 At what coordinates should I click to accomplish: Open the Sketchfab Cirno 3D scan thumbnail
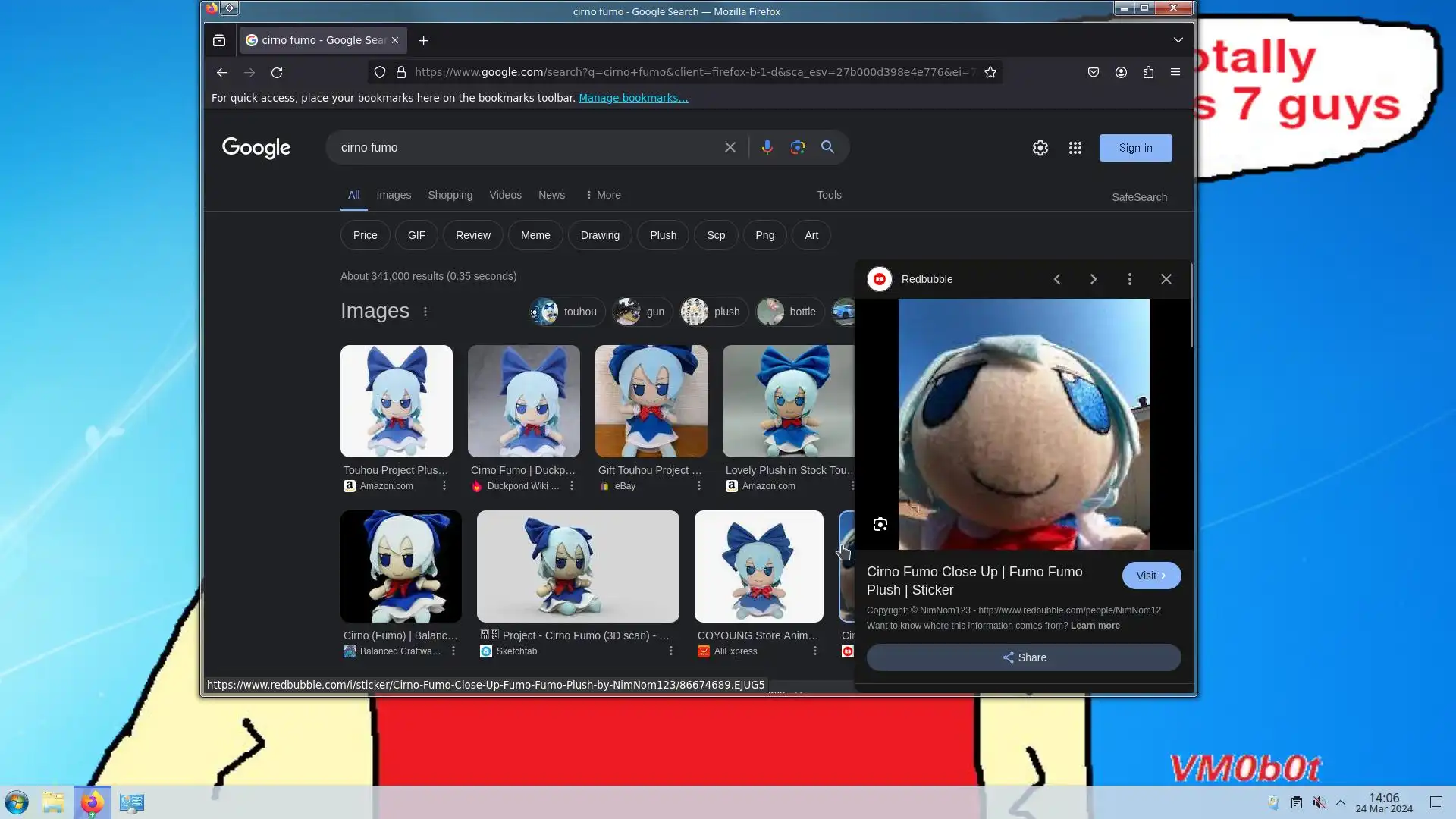tap(577, 566)
